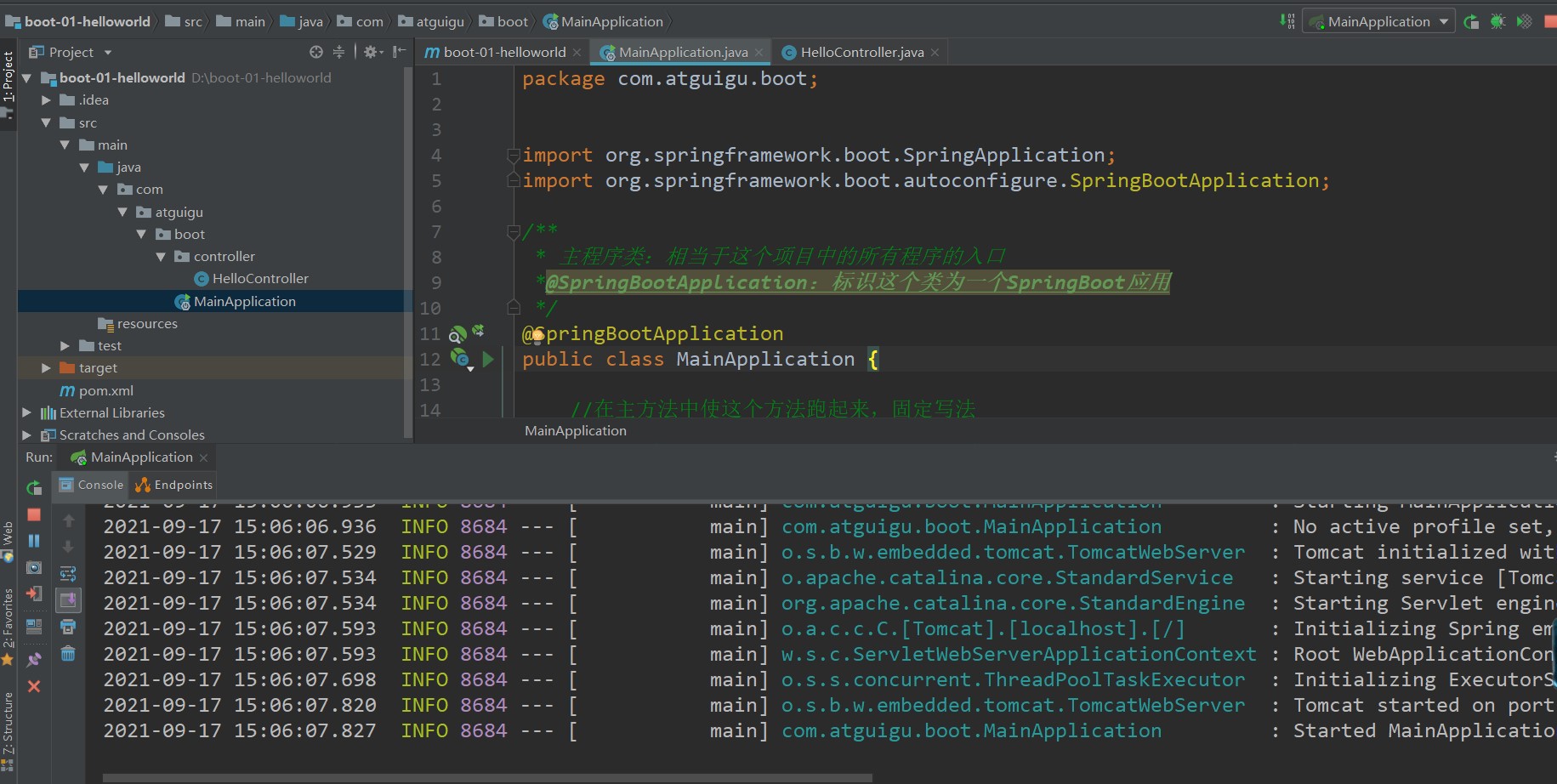1557x784 pixels.
Task: Locate current file in Project tree
Action: click(x=316, y=52)
